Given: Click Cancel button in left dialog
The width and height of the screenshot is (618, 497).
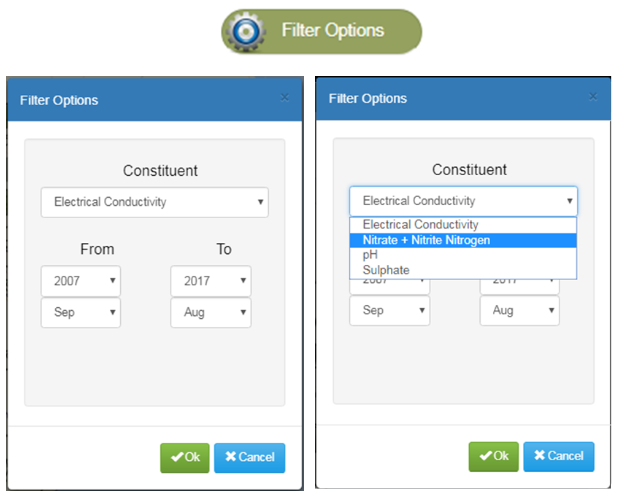Looking at the screenshot, I should click(249, 458).
